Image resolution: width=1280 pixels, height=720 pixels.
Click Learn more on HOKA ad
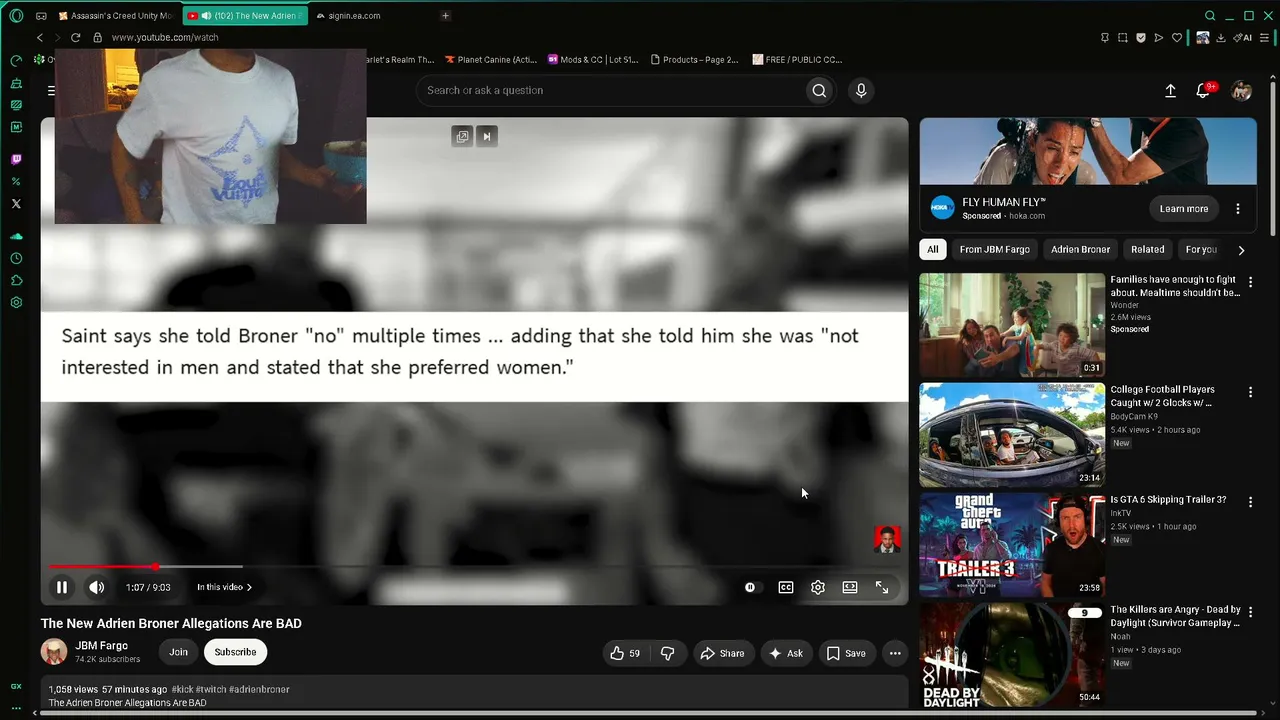(1184, 209)
